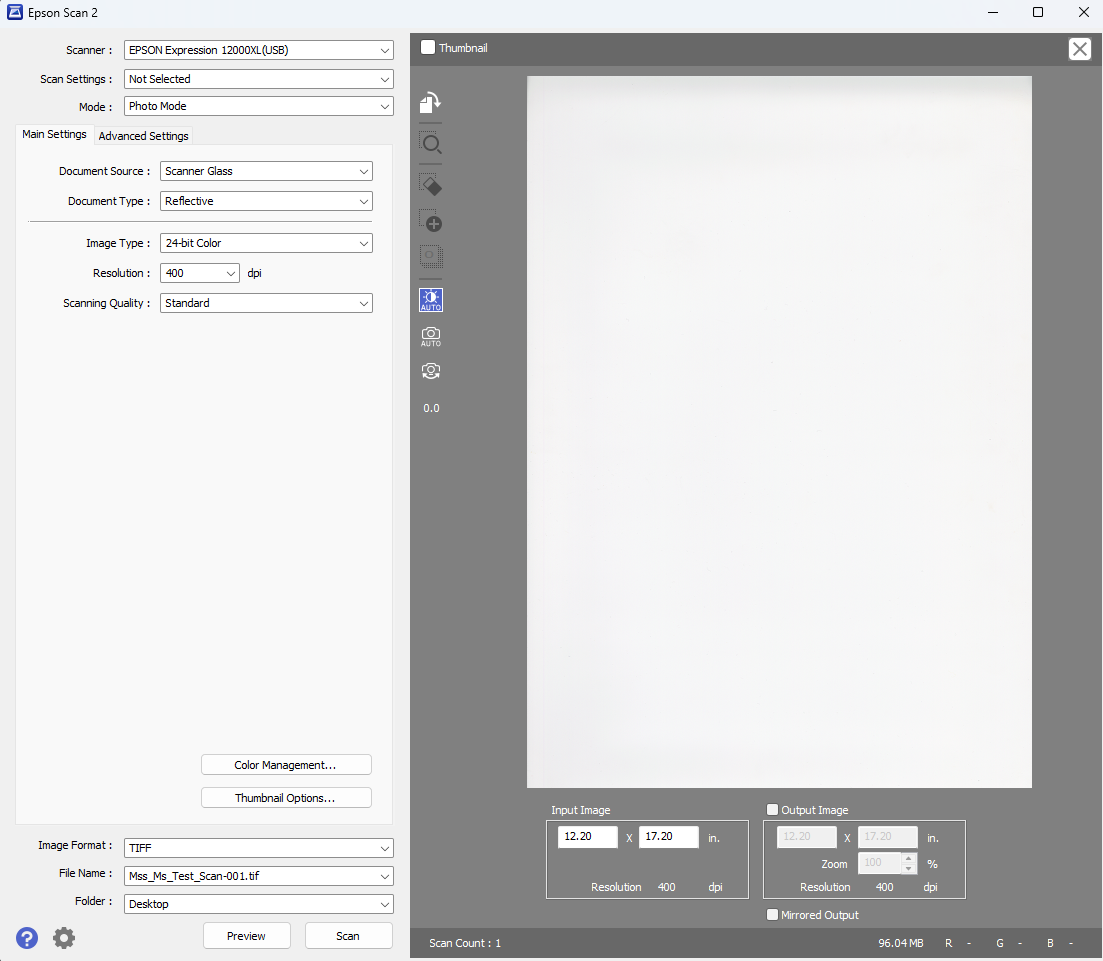Enable Mirrored Output
Viewport: 1103px width, 961px height.
[x=772, y=914]
